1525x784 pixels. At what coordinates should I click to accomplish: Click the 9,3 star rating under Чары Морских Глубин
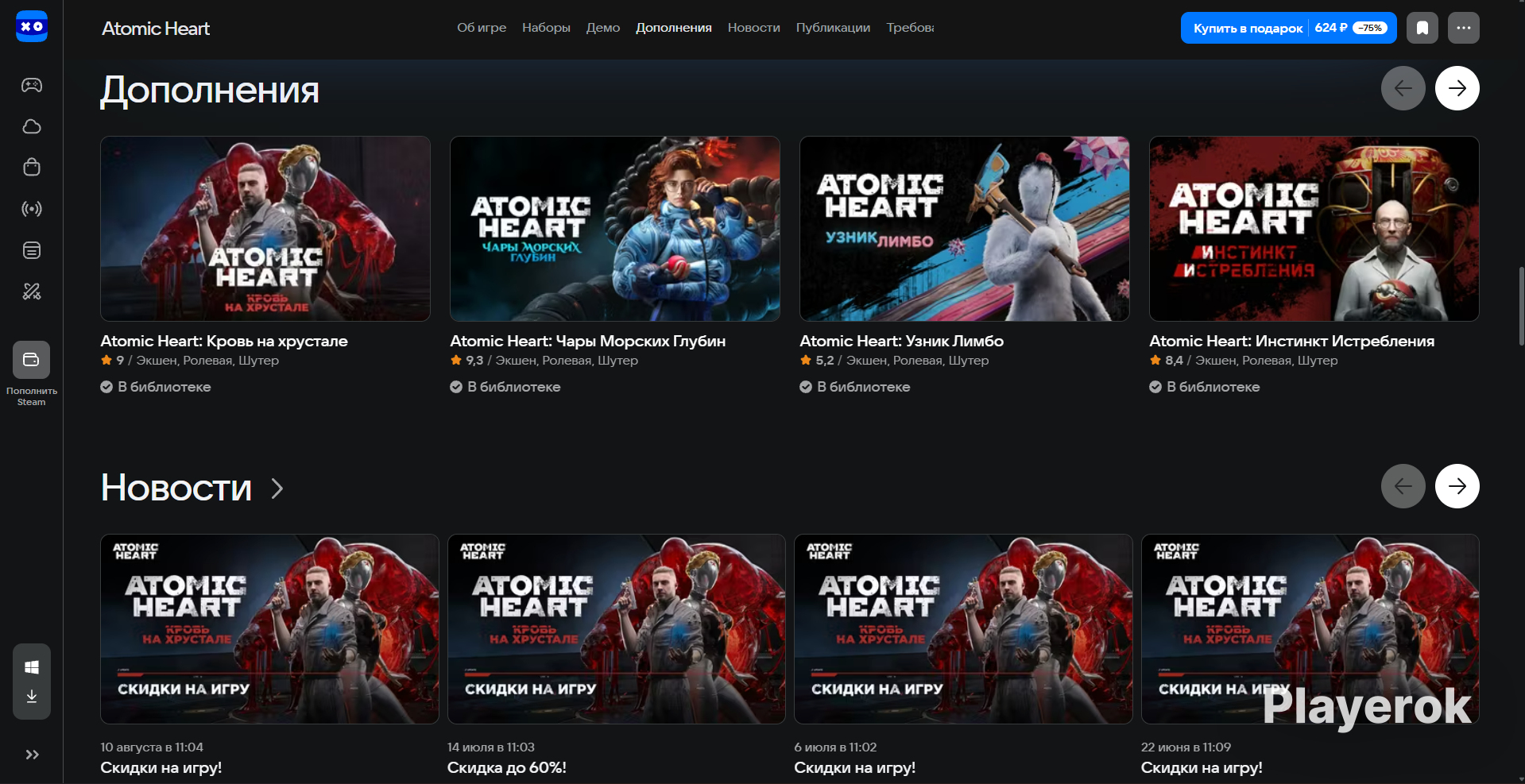[x=466, y=361]
